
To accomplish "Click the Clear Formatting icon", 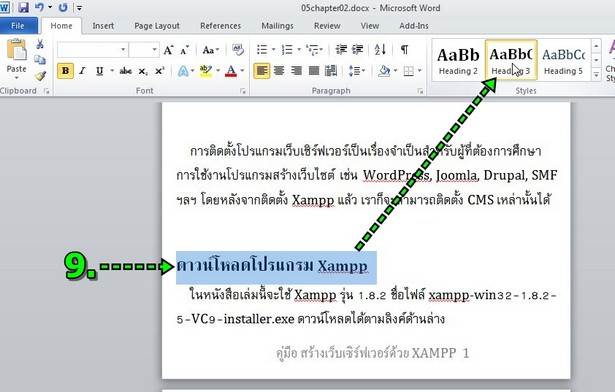I will (238, 49).
